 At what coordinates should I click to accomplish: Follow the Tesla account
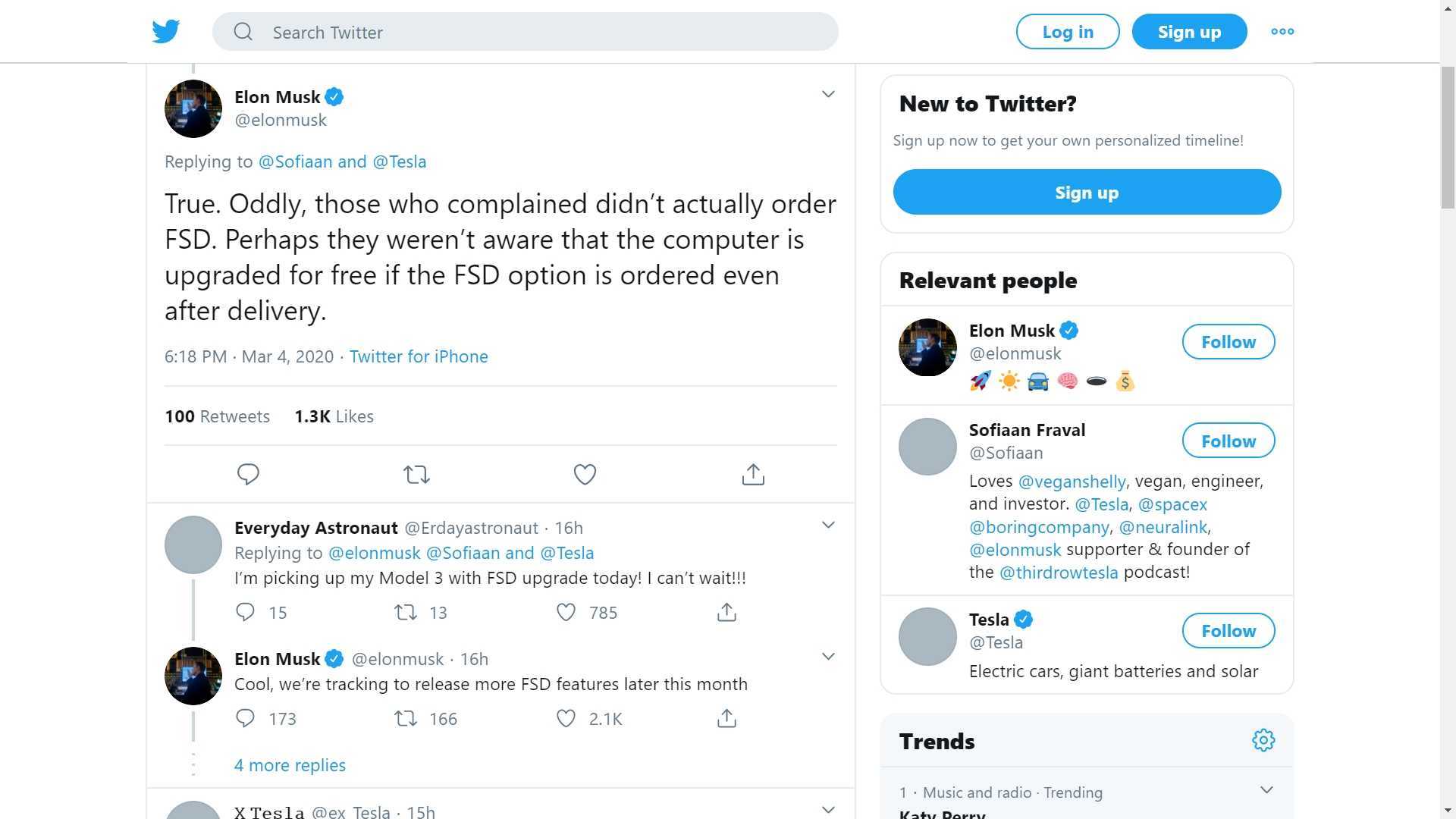pos(1228,631)
